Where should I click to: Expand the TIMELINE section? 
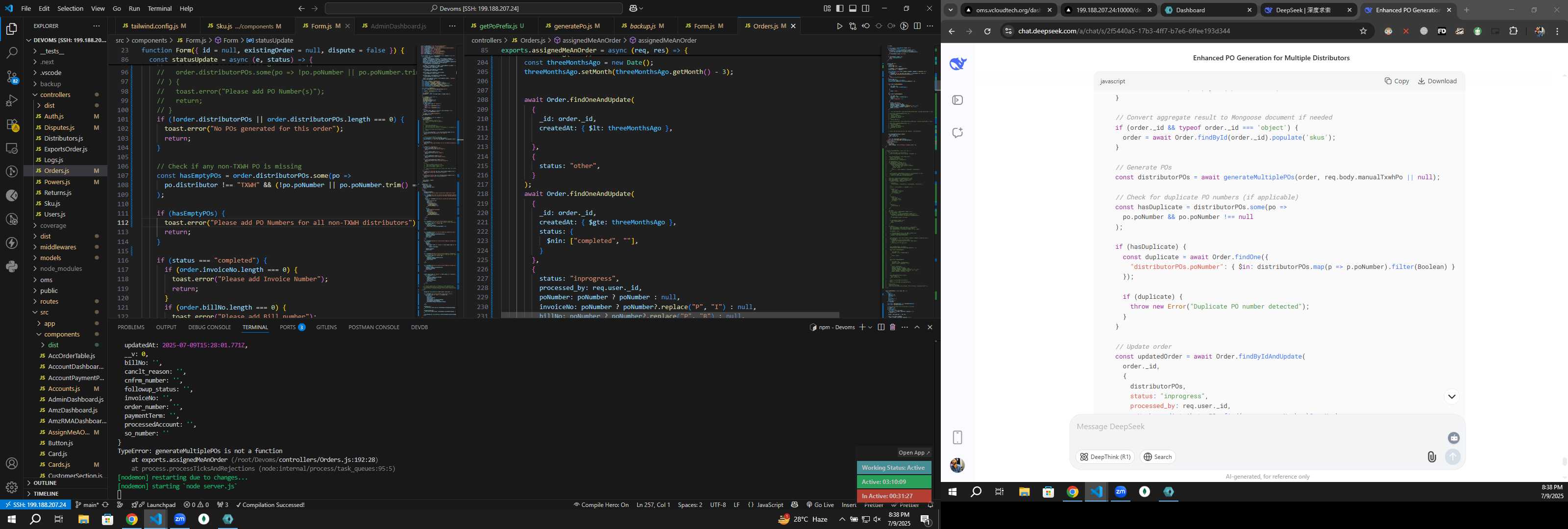point(46,494)
